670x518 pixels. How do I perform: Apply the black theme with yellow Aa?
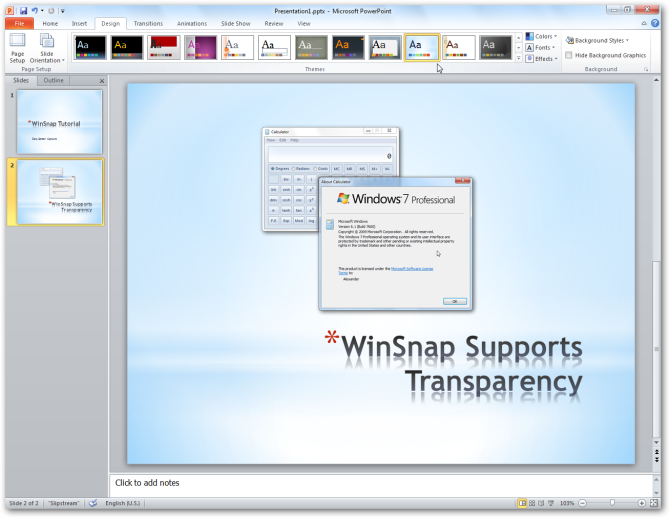point(127,47)
